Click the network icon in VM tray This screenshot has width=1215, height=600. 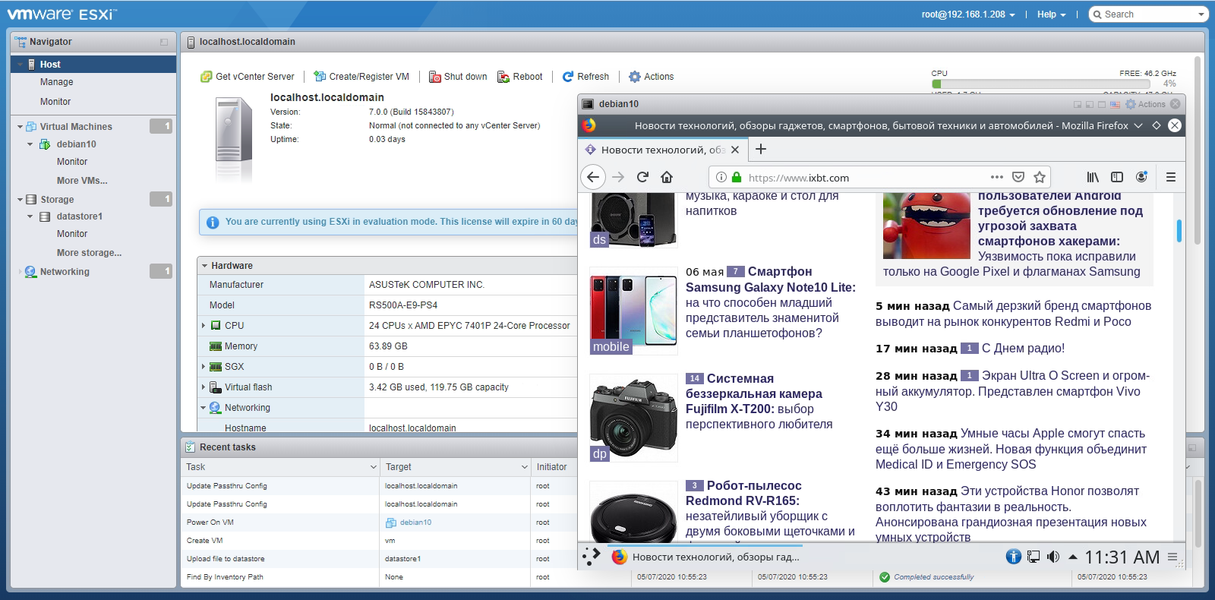pos(1033,557)
